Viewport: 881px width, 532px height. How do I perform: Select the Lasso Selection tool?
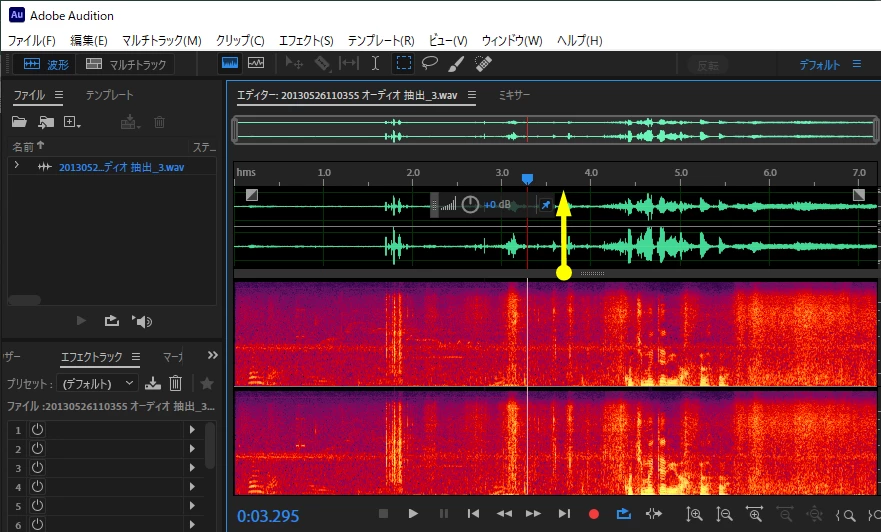click(x=430, y=63)
